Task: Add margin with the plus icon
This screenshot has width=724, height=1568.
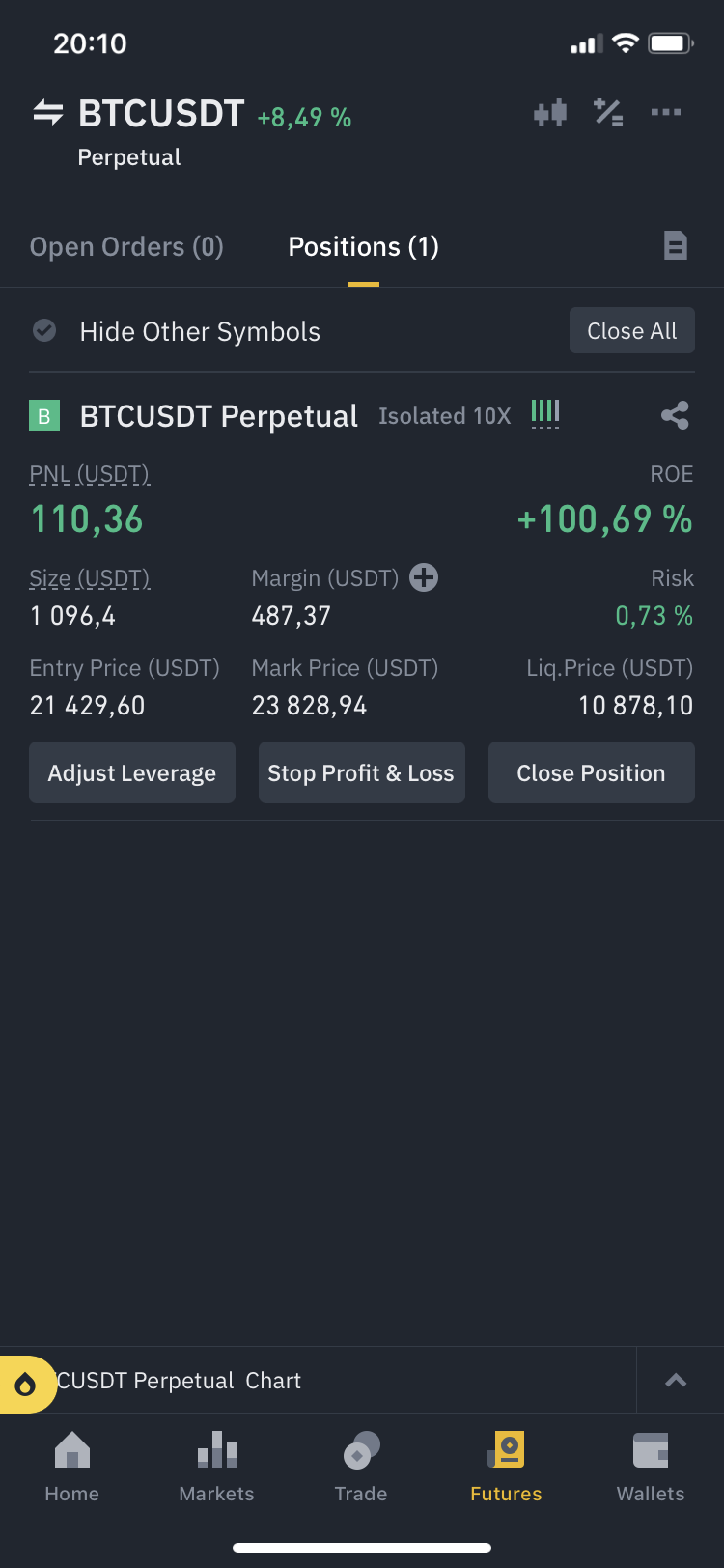Action: 424,577
